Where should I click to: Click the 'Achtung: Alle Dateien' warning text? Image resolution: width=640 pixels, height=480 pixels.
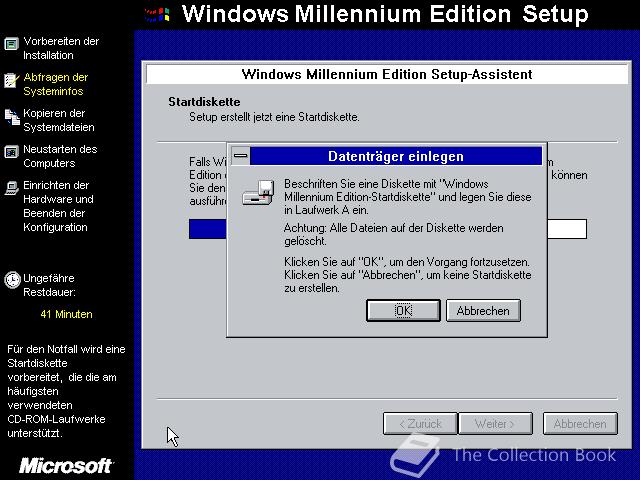[x=393, y=234]
